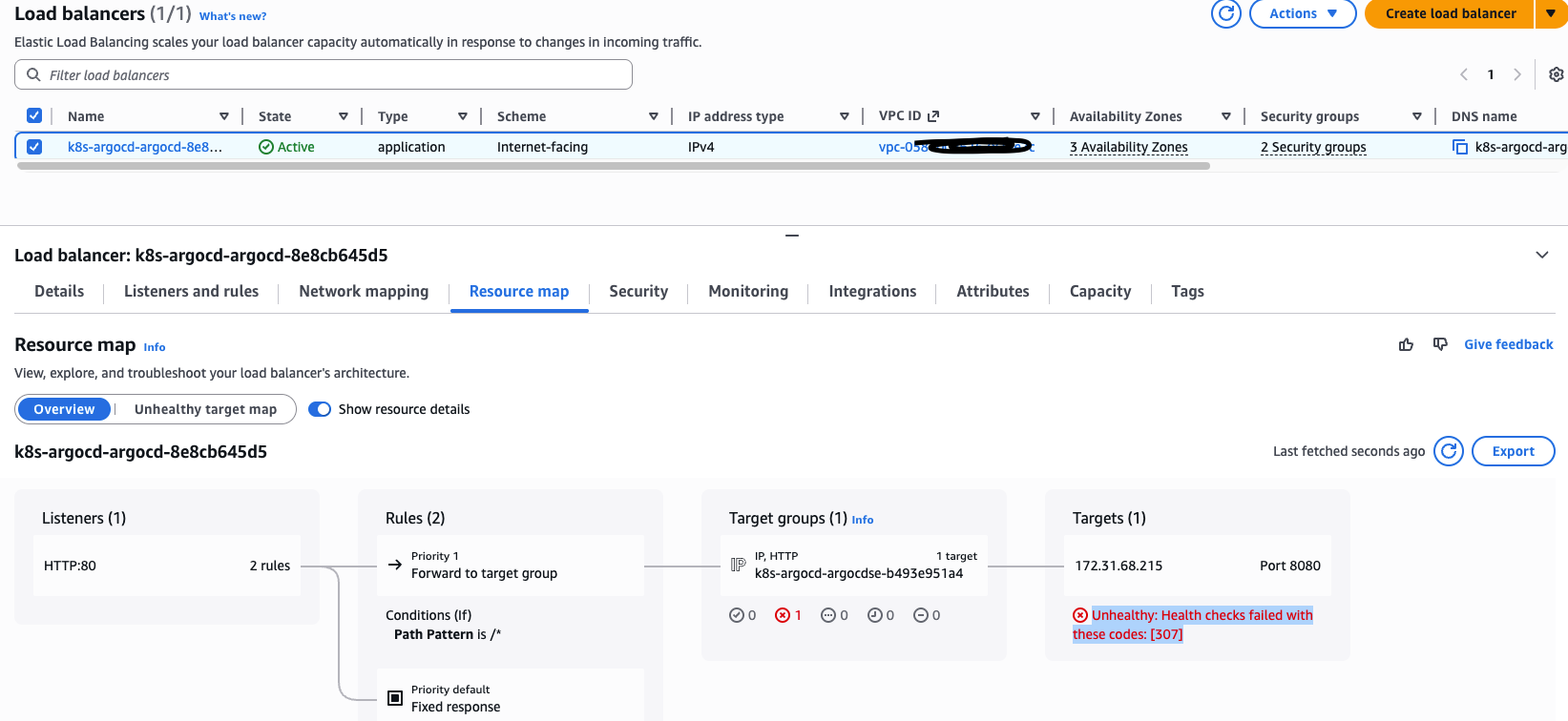
Task: Copy DNS name using copy icon
Action: [1459, 147]
